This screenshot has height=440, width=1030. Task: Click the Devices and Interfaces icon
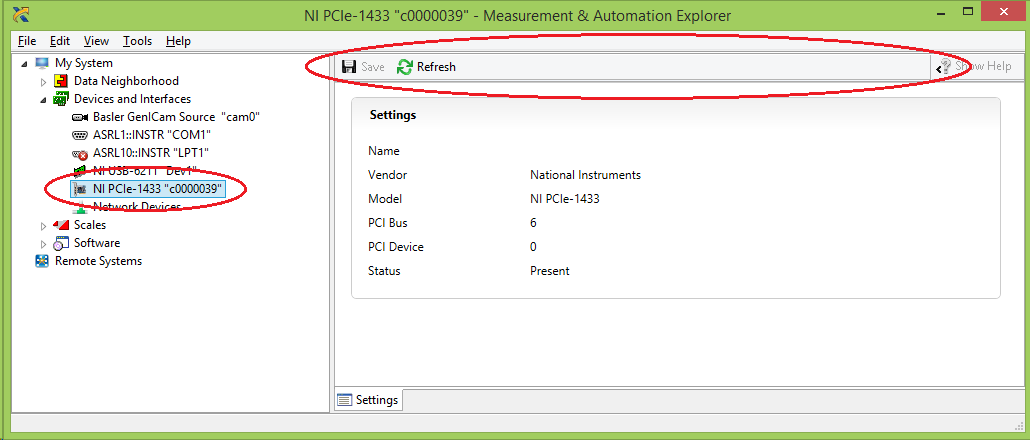[61, 99]
